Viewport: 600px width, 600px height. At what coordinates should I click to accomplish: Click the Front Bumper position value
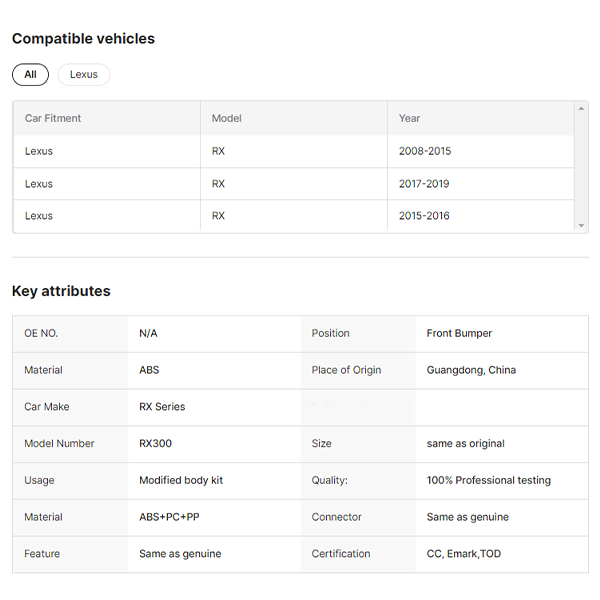(x=459, y=333)
